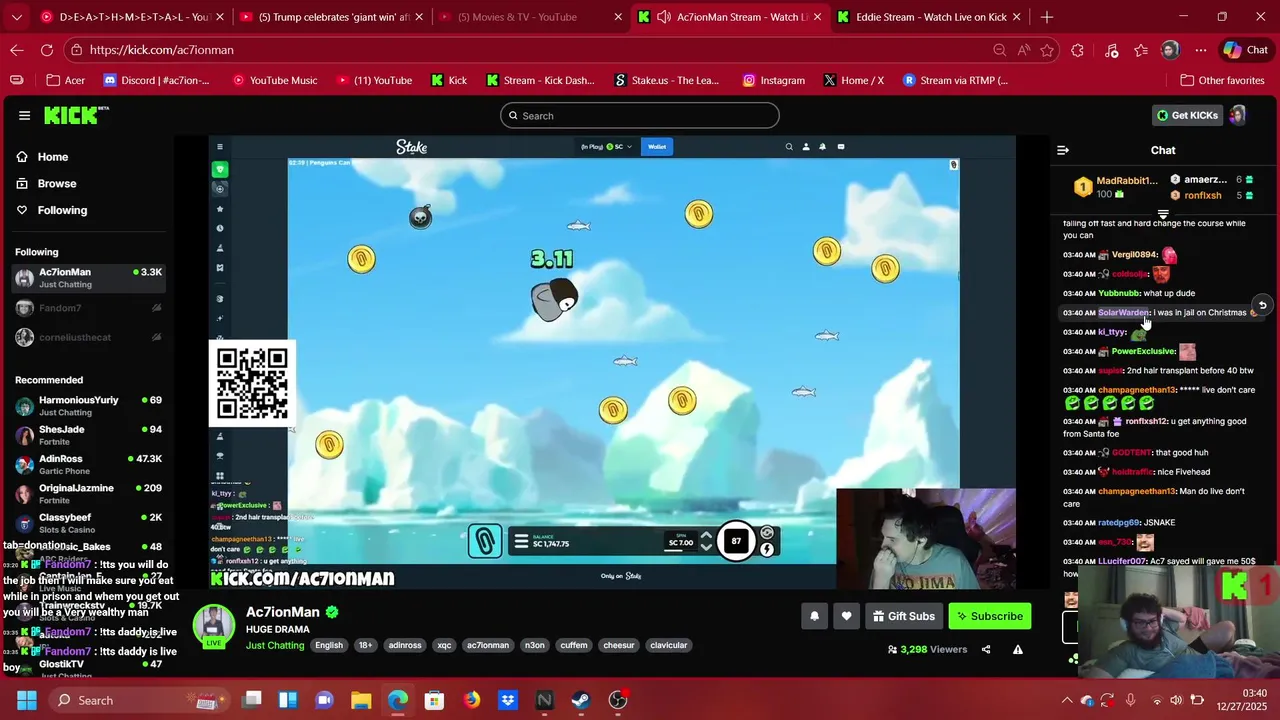This screenshot has width=1280, height=720.
Task: Open the Stake game hamburger menu
Action: 521,542
